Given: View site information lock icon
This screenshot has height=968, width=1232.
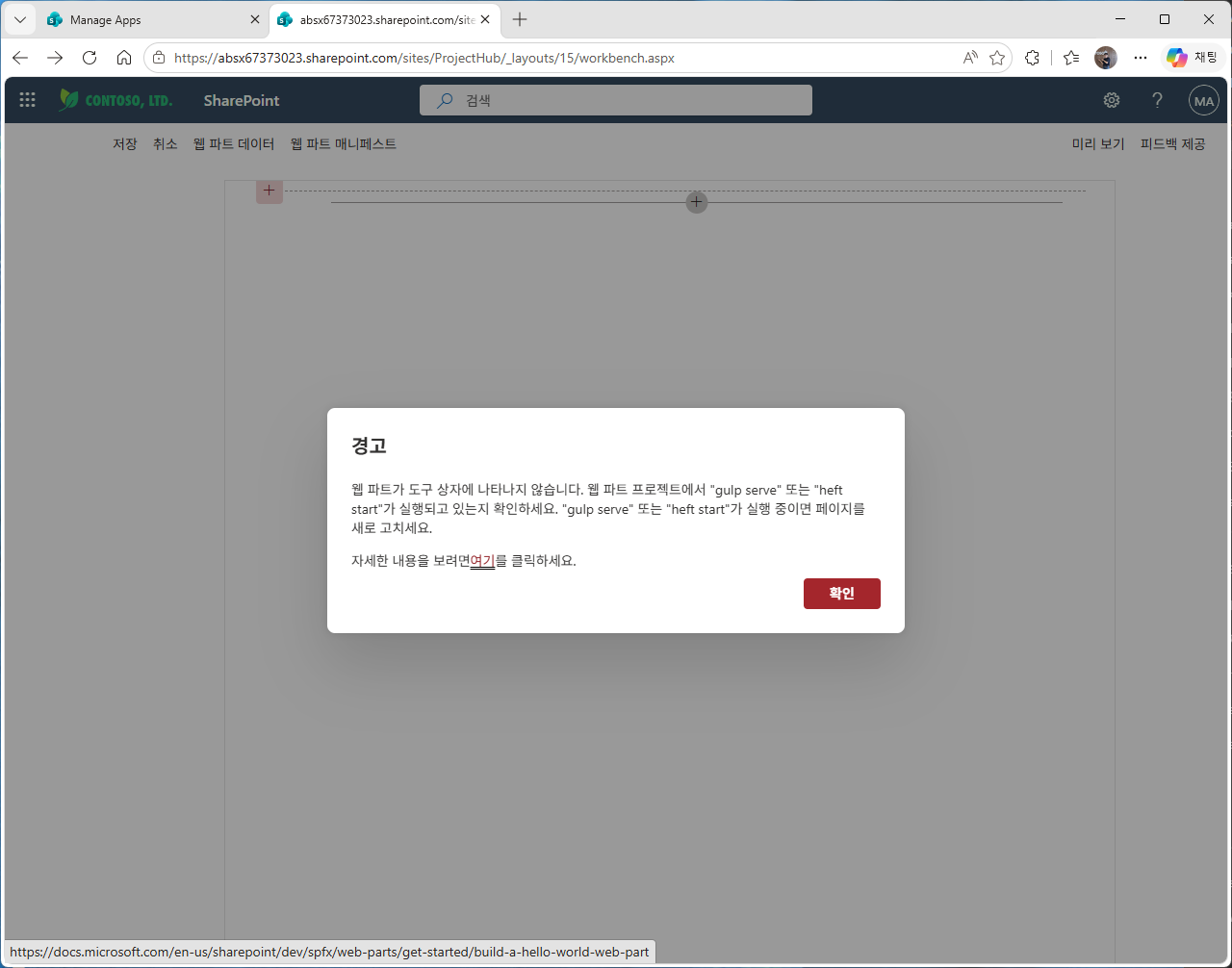Looking at the screenshot, I should click(160, 58).
